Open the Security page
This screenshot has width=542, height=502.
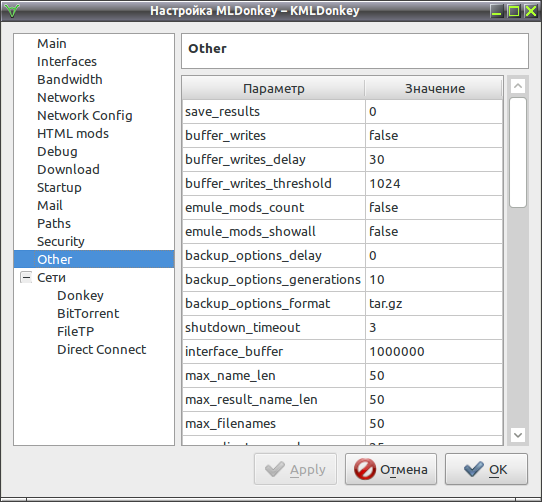(61, 241)
